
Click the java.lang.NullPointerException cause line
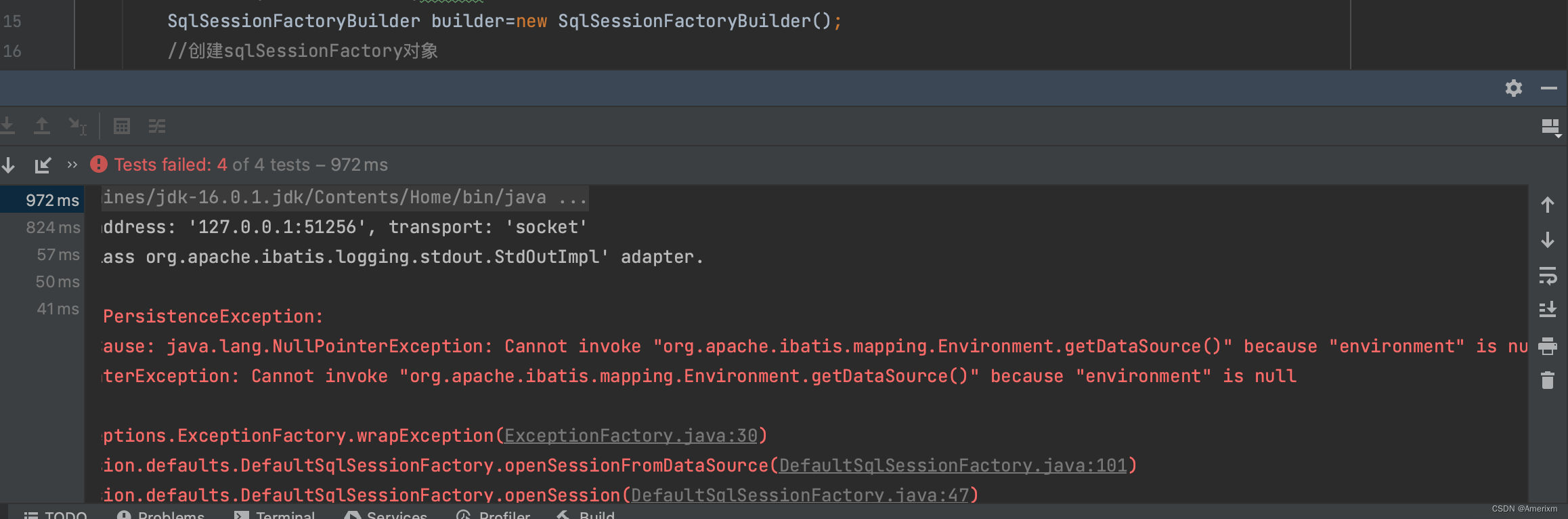tap(814, 346)
